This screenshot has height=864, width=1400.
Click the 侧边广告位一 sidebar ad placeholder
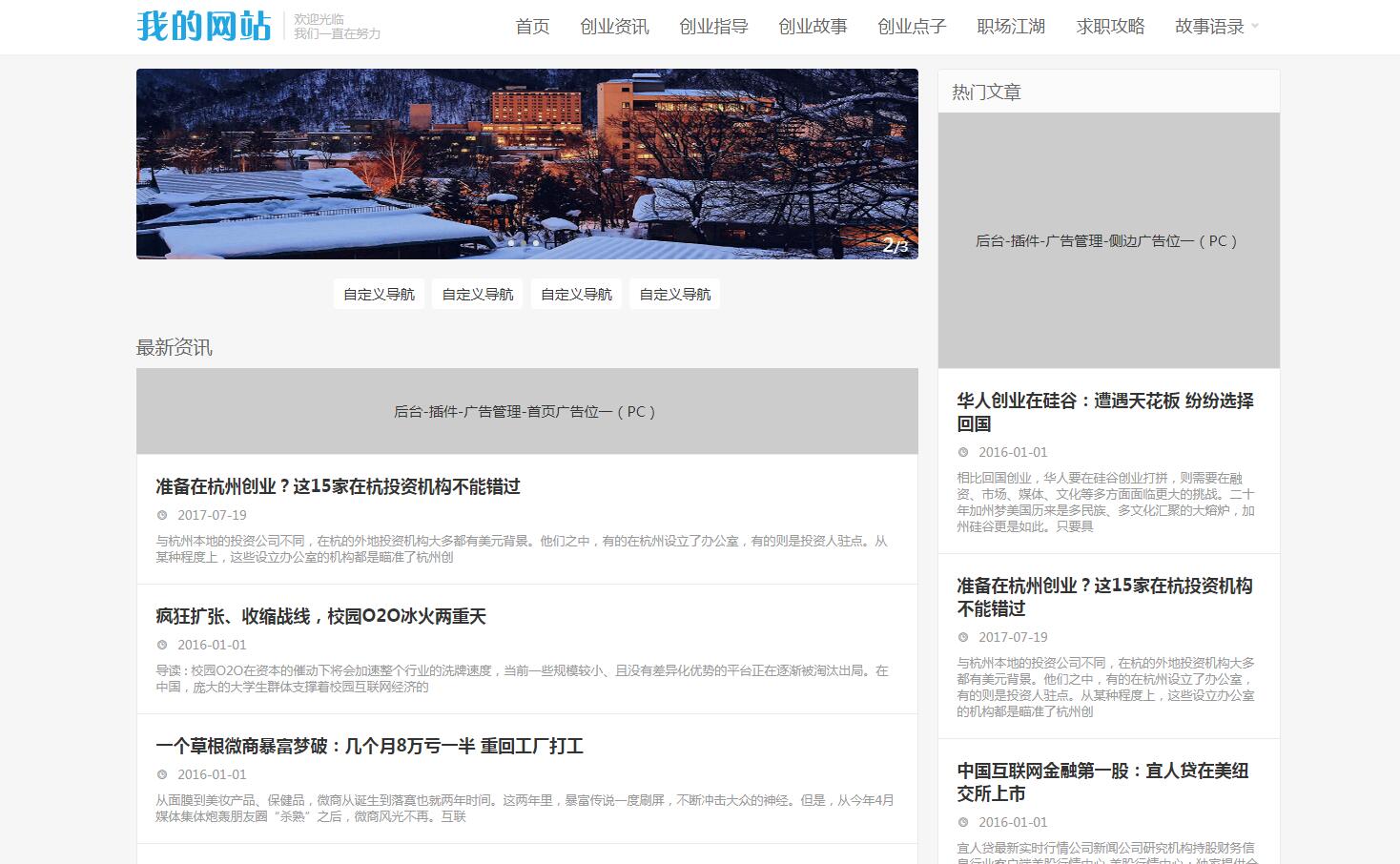(x=1108, y=241)
